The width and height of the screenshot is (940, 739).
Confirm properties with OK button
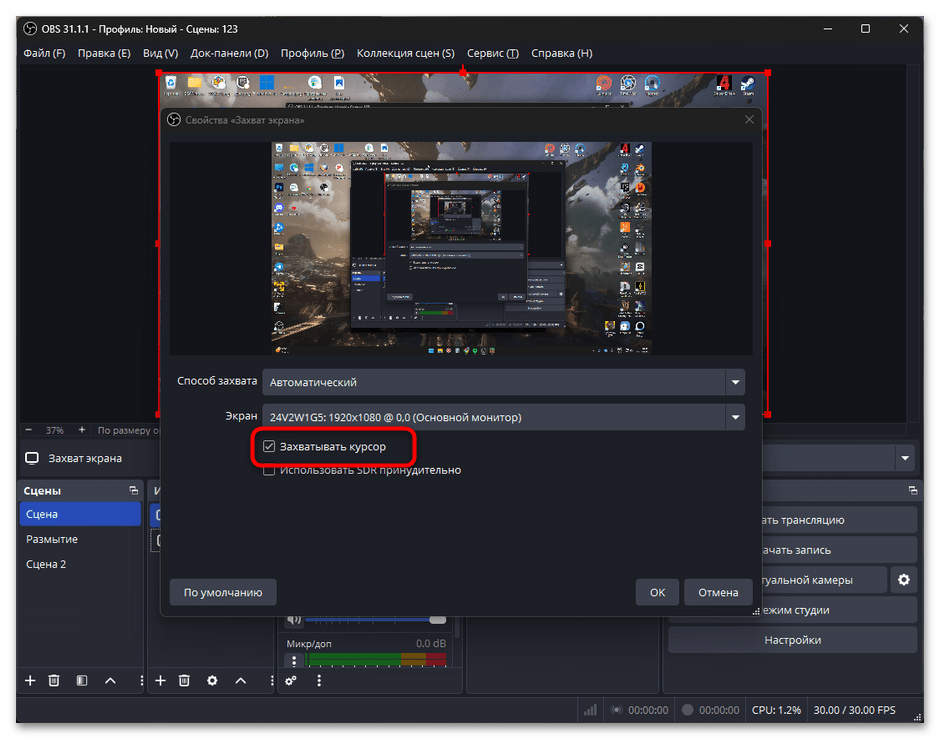(657, 592)
